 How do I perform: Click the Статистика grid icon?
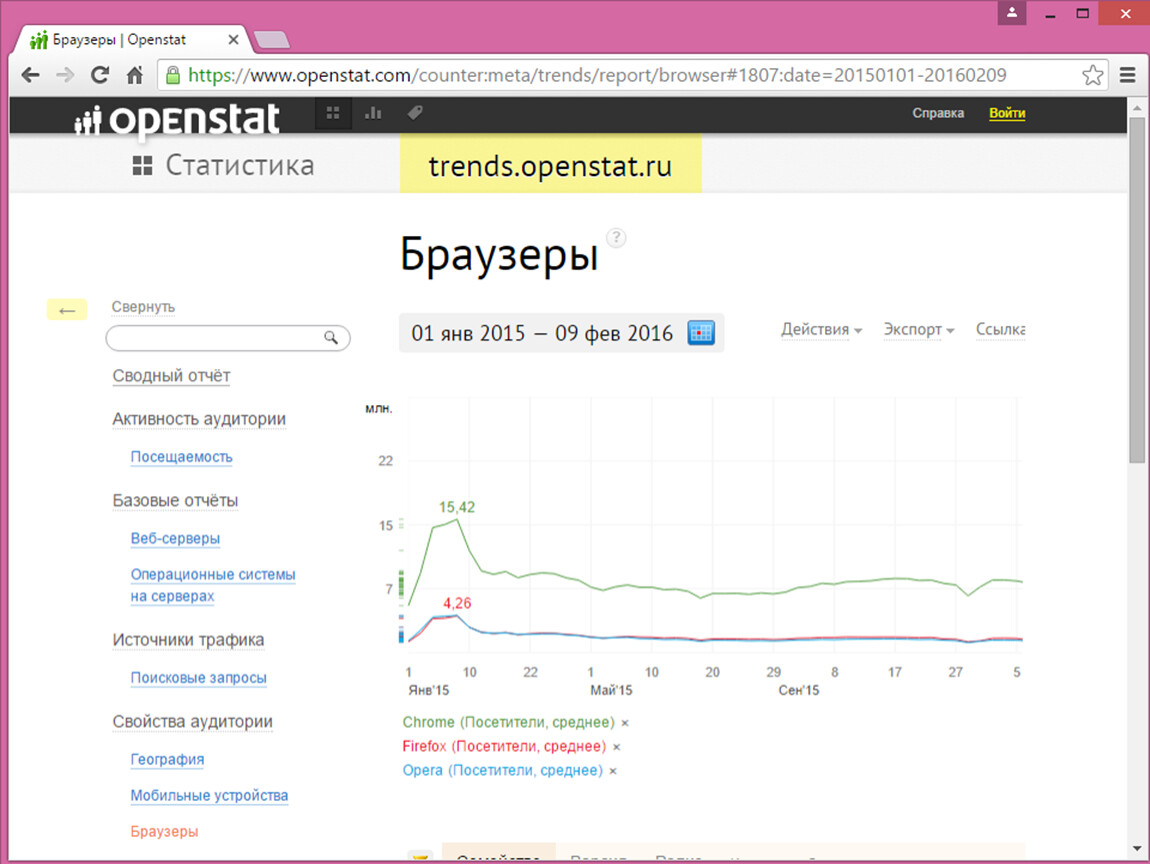142,166
